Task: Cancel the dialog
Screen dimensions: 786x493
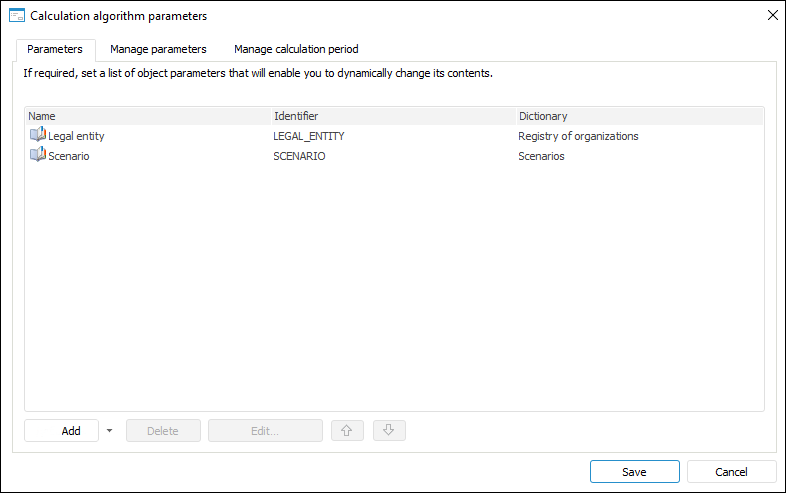Action: tap(731, 472)
